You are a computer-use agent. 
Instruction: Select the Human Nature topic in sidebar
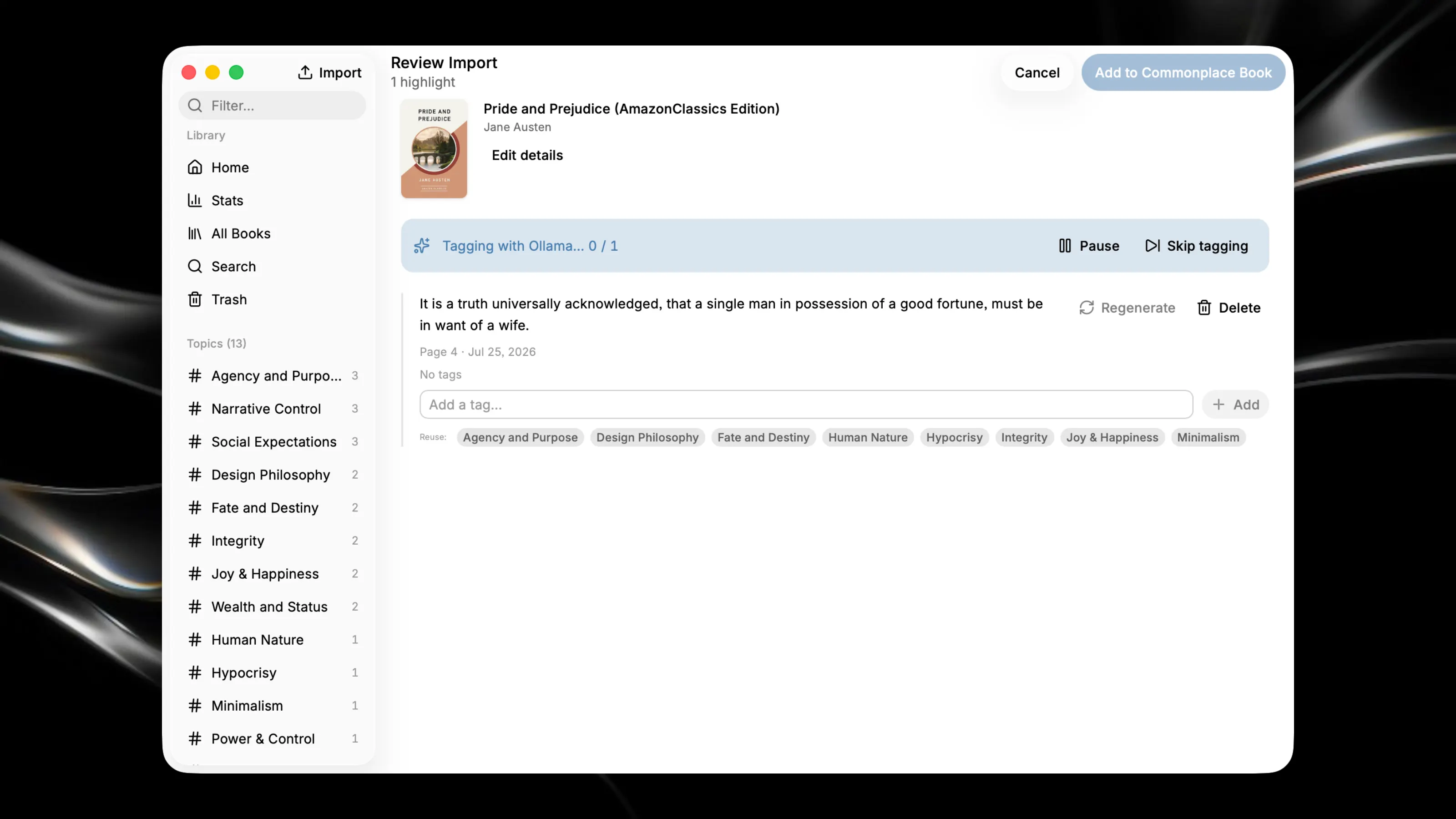pos(273,640)
